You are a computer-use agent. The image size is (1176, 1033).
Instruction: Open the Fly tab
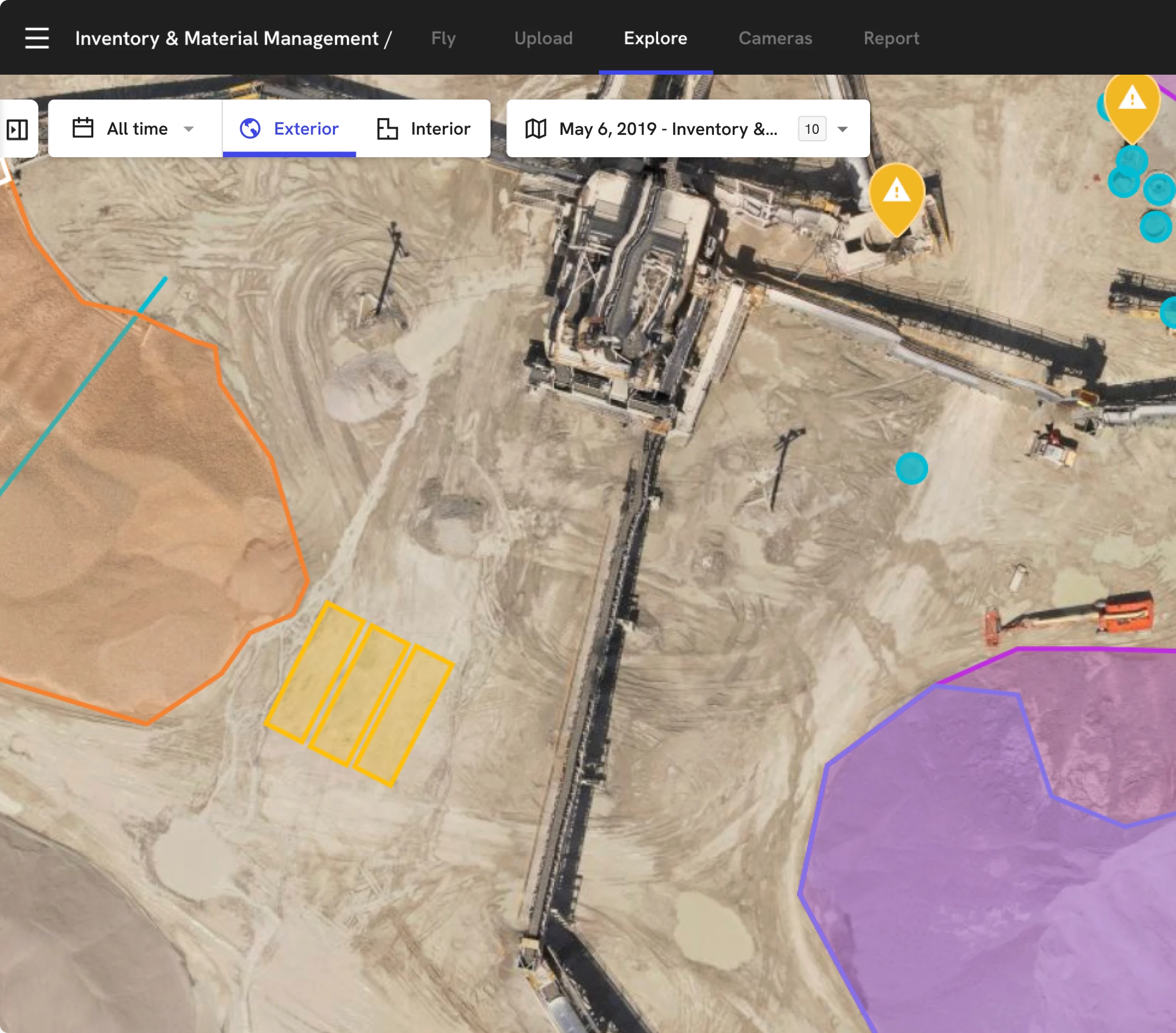point(443,38)
